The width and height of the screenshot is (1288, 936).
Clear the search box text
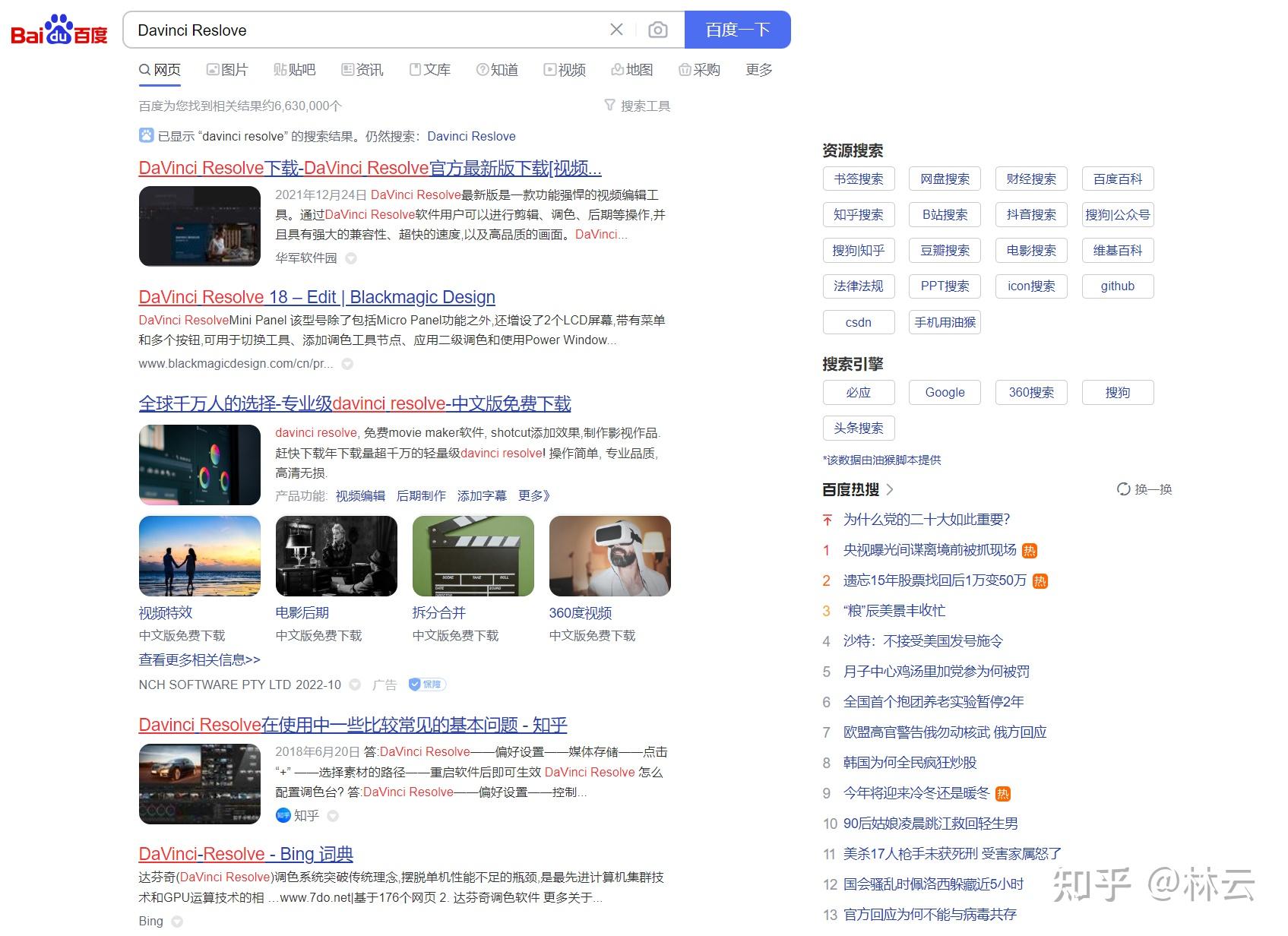pos(616,30)
